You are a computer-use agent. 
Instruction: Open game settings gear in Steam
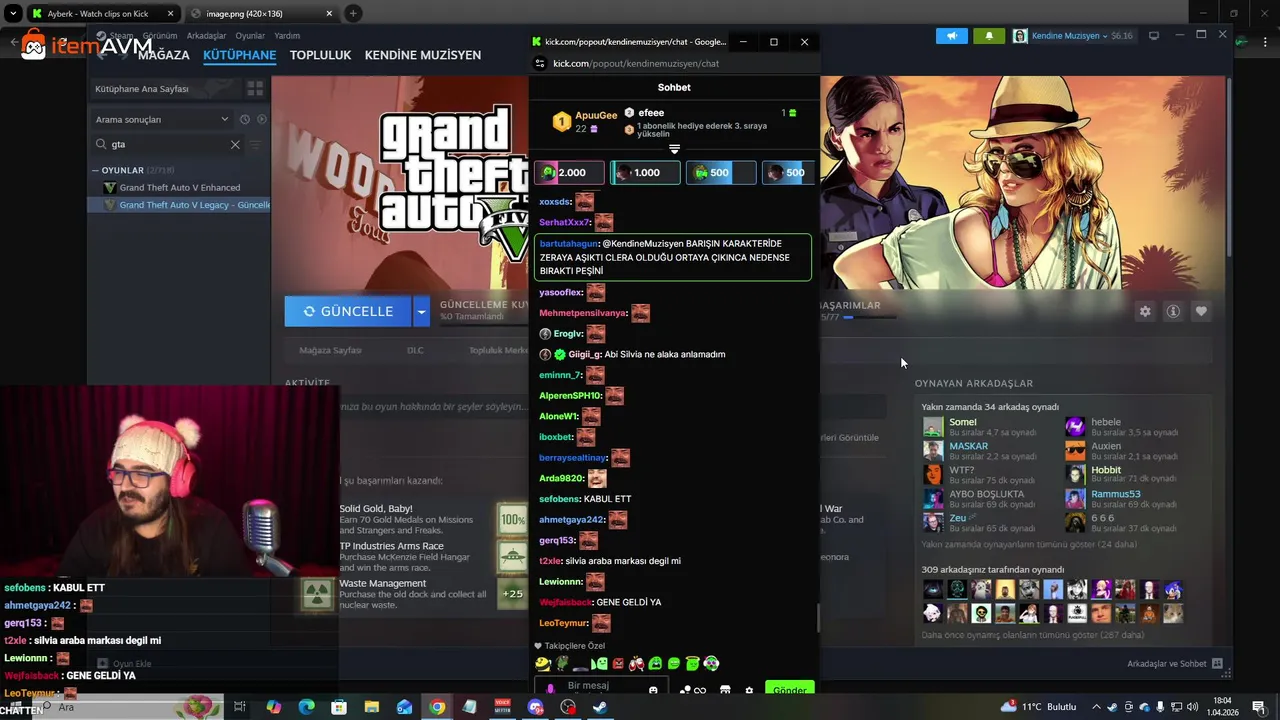tap(1145, 311)
